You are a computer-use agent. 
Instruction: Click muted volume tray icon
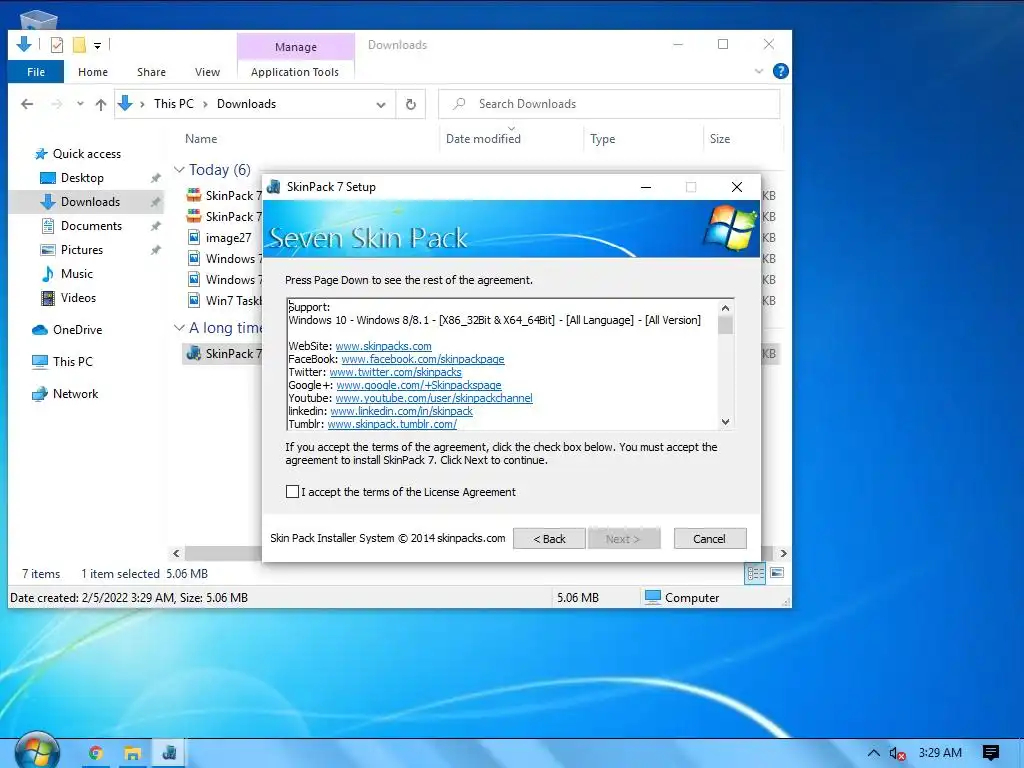897,754
